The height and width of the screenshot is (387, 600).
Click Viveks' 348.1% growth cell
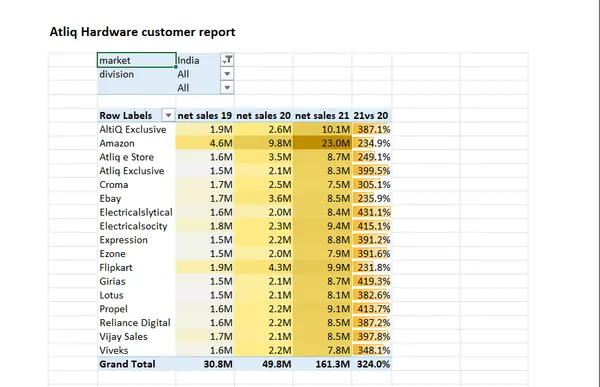(372, 350)
